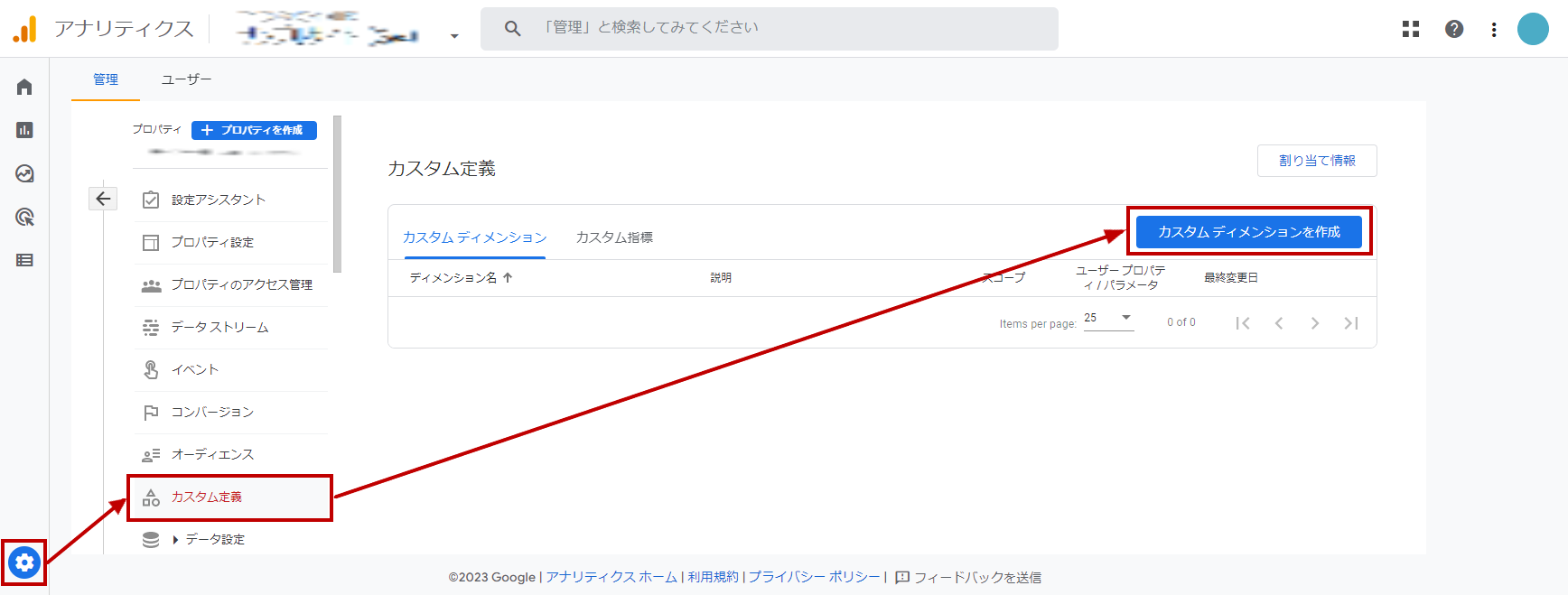
Task: Open the Items per page dropdown
Action: [x=1108, y=318]
